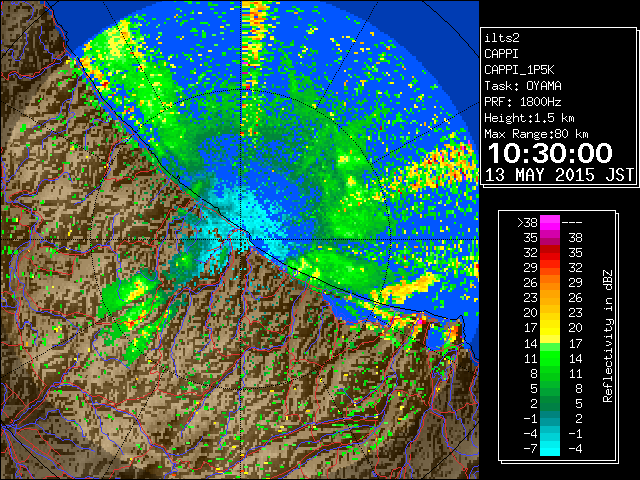
Task: Click the bright green 11–14 dBZ legend swatch
Action: coord(550,358)
